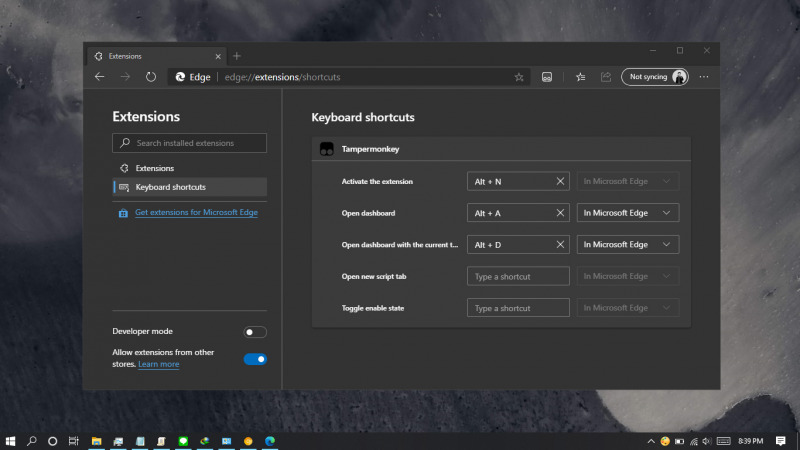The width and height of the screenshot is (800, 450).
Task: Click the Not syncing profile button
Action: pyautogui.click(x=655, y=77)
